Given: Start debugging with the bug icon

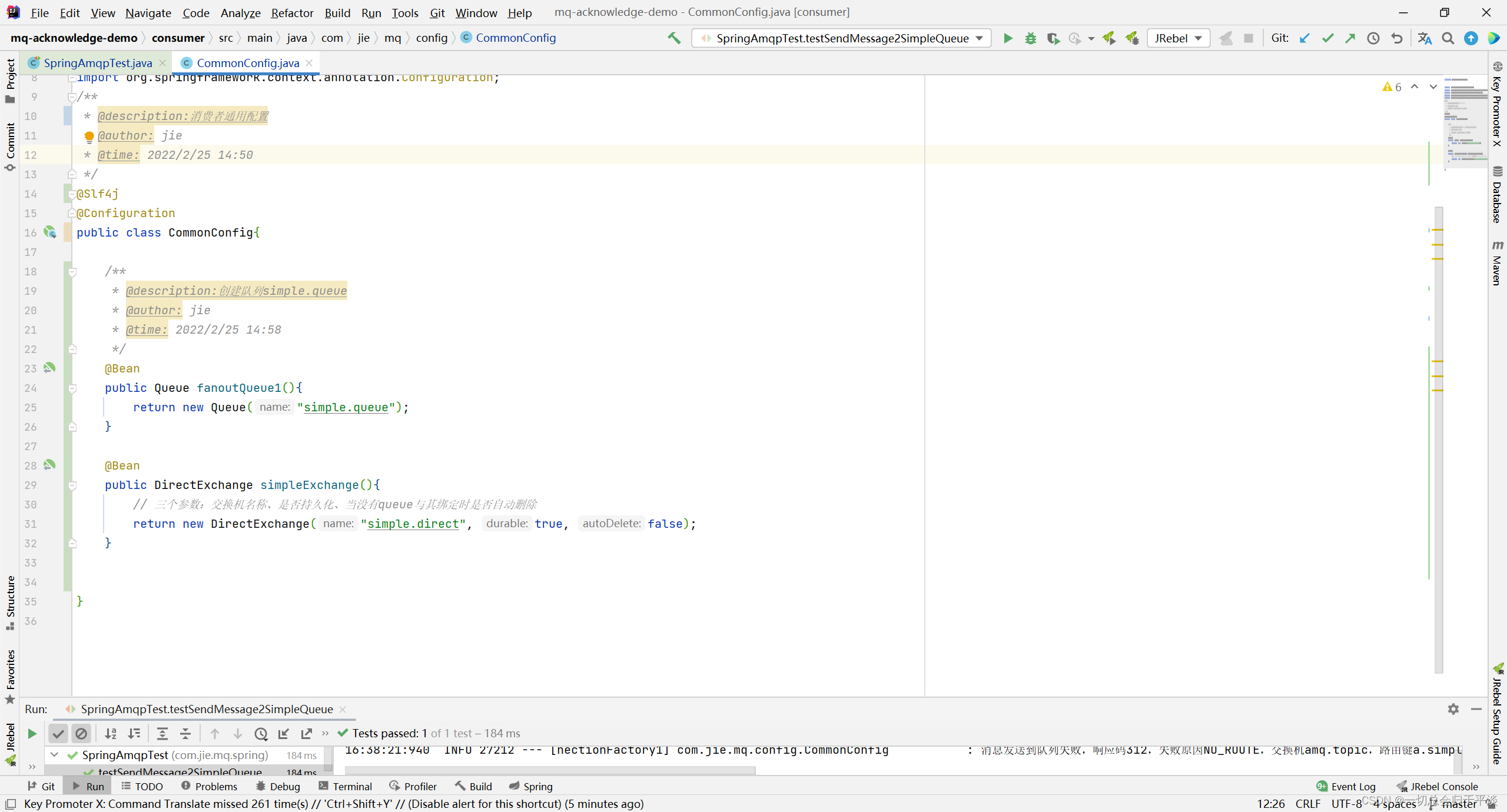Looking at the screenshot, I should (1030, 38).
